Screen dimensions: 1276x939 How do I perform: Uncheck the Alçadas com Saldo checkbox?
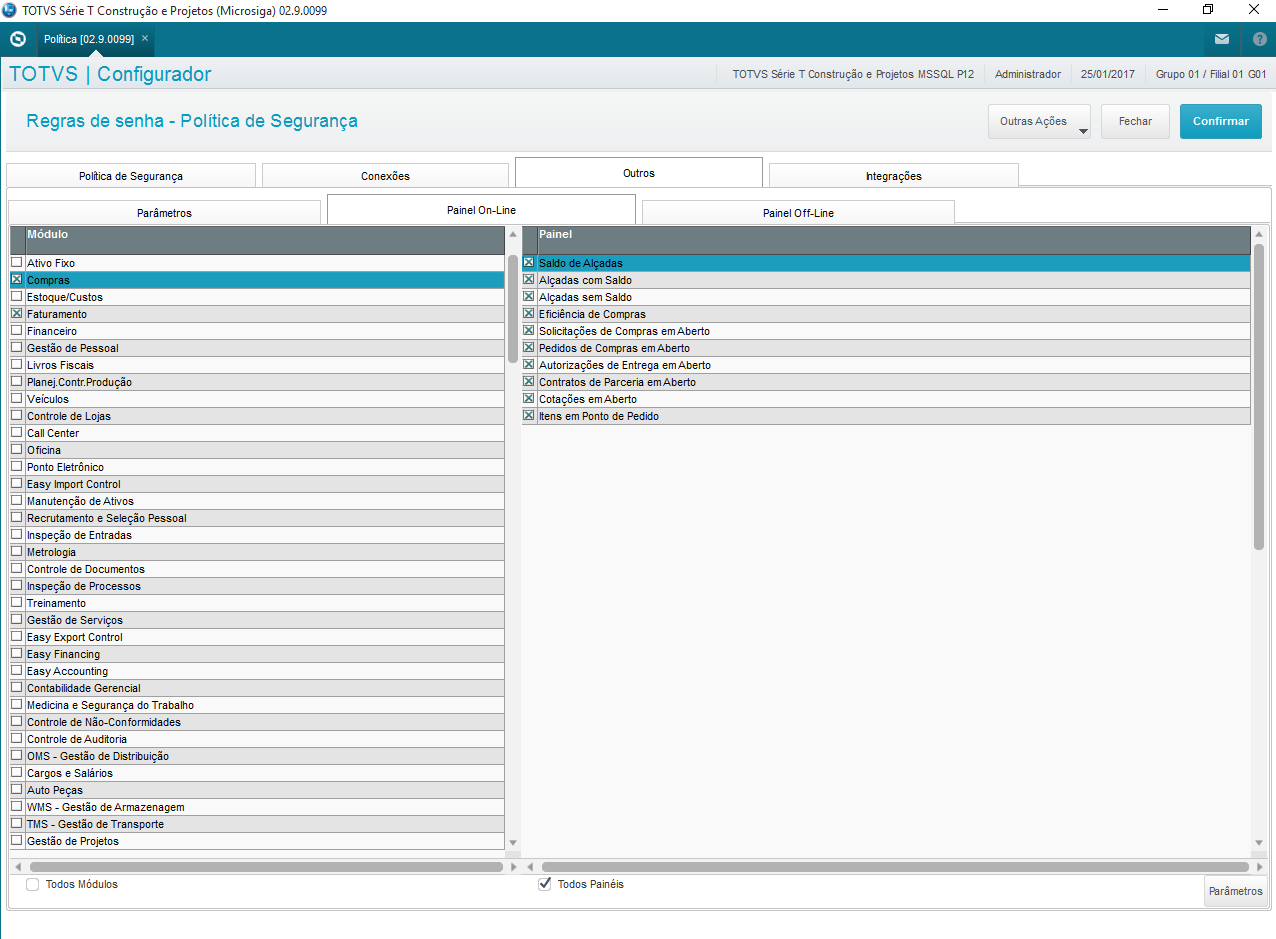coord(529,279)
